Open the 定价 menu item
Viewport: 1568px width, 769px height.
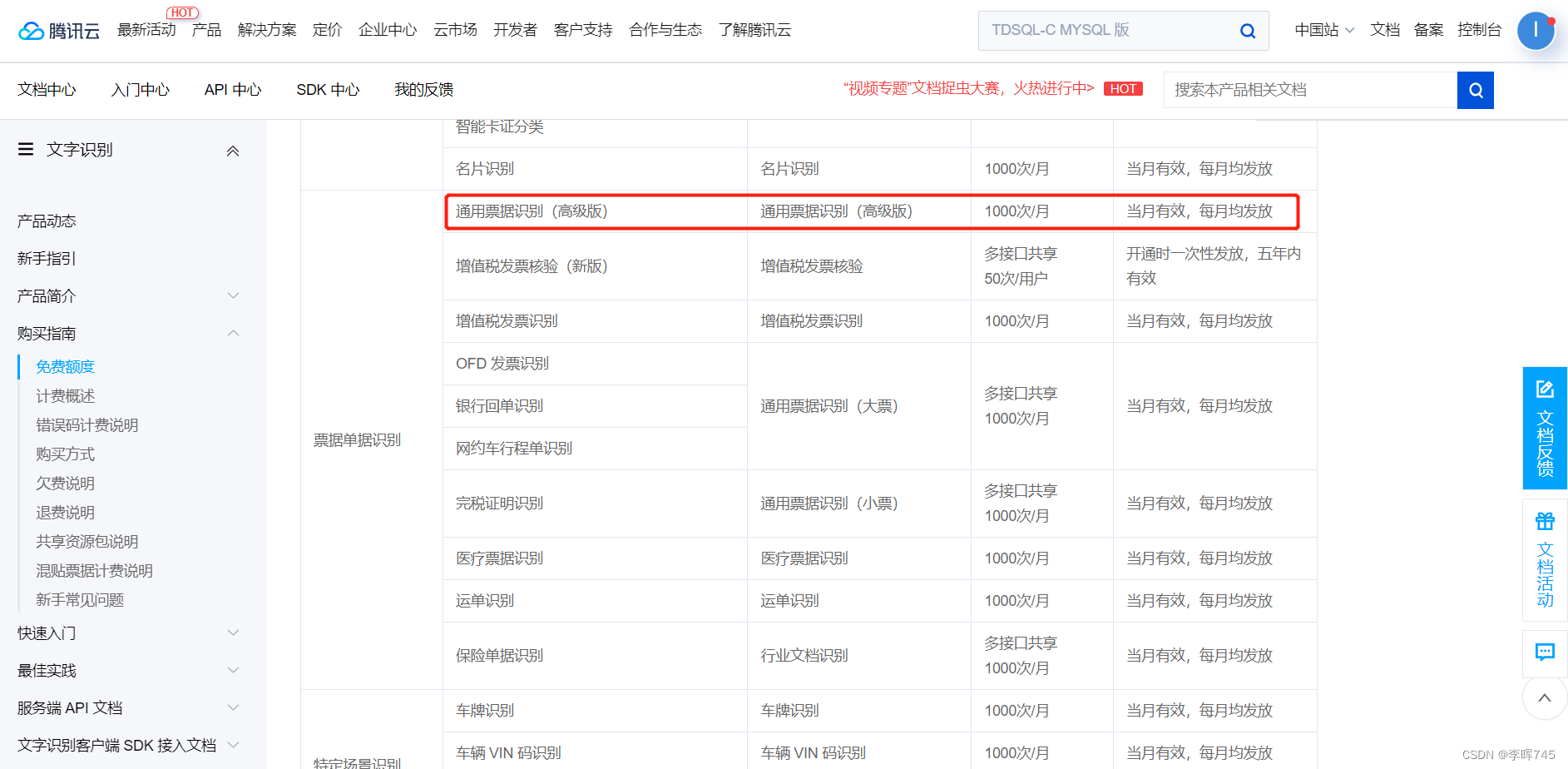coord(327,30)
